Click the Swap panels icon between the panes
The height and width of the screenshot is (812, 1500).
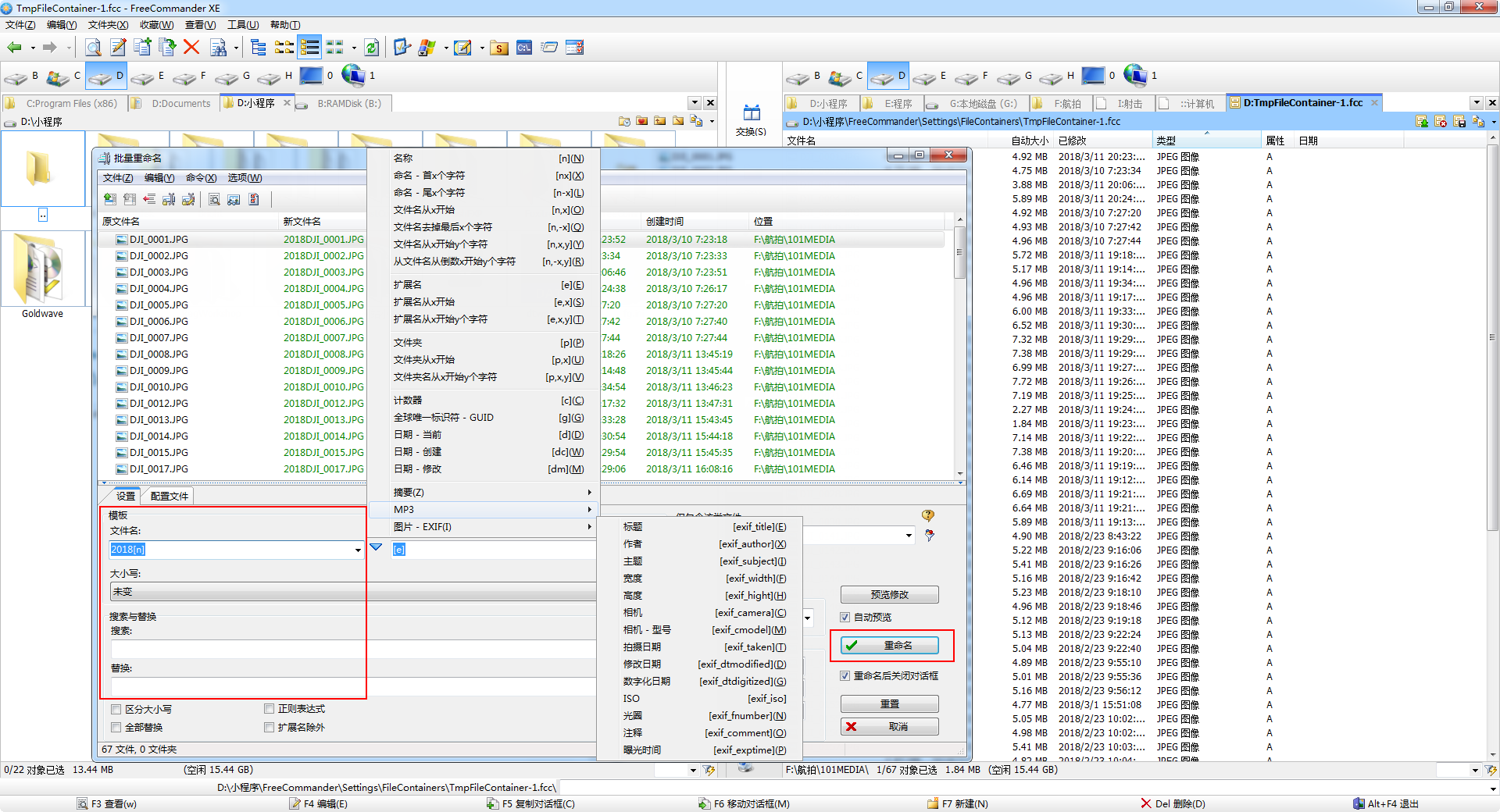pyautogui.click(x=752, y=119)
